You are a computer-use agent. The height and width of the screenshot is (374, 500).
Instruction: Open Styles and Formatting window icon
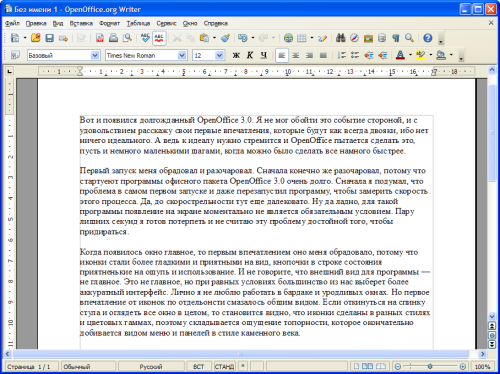click(x=15, y=55)
